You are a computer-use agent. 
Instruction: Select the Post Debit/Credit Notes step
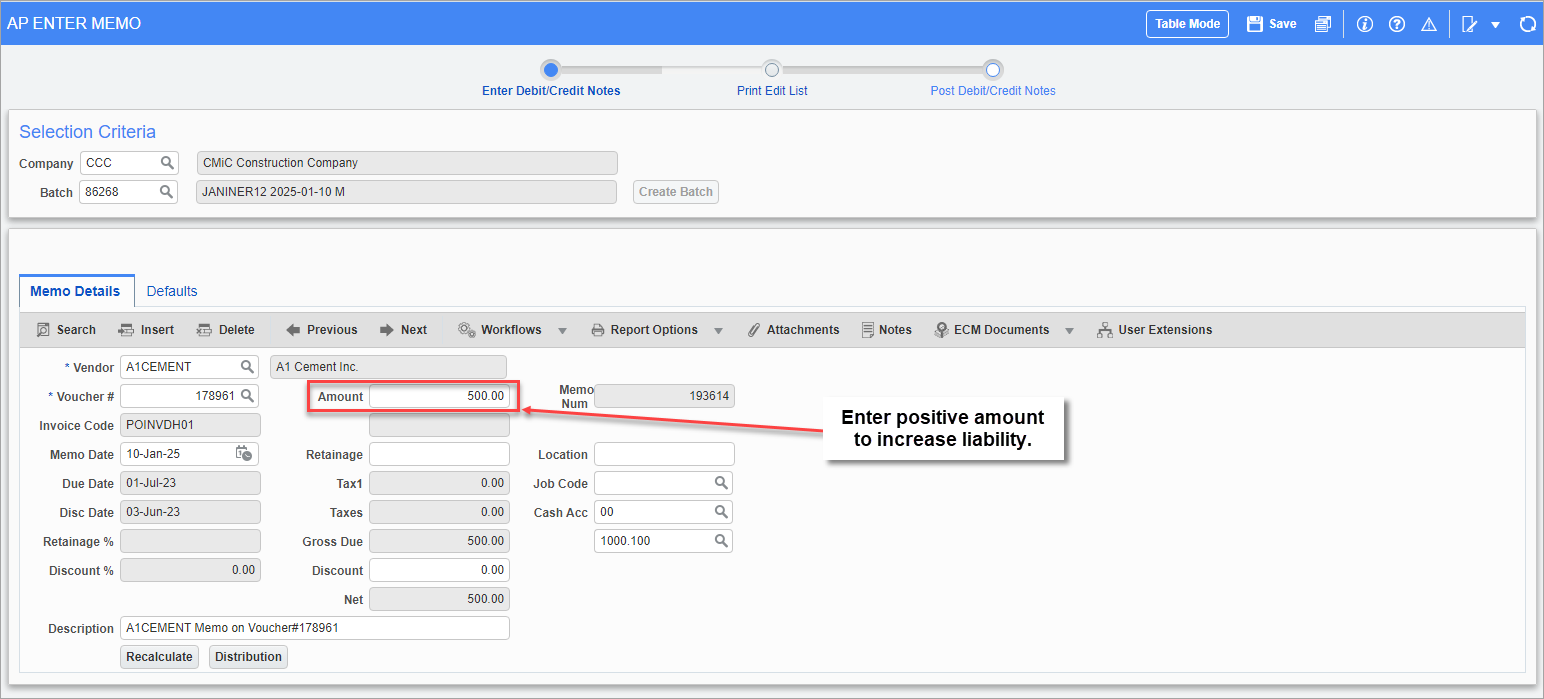pyautogui.click(x=992, y=69)
